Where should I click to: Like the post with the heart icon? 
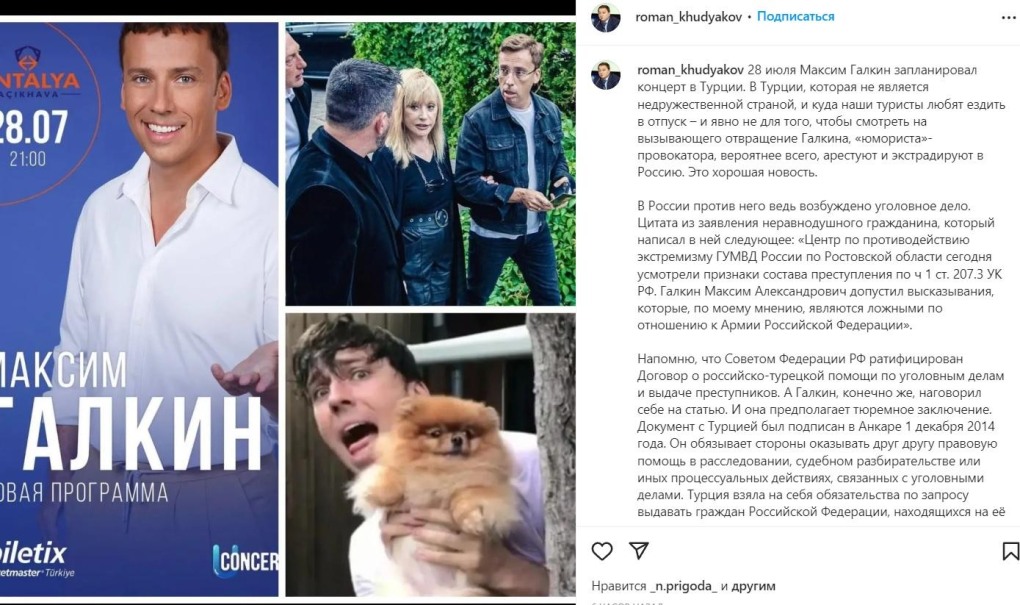coord(602,551)
